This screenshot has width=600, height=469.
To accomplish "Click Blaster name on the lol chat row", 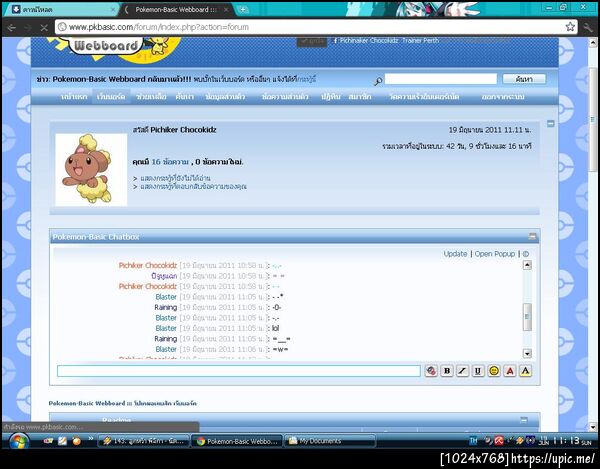I will point(166,328).
